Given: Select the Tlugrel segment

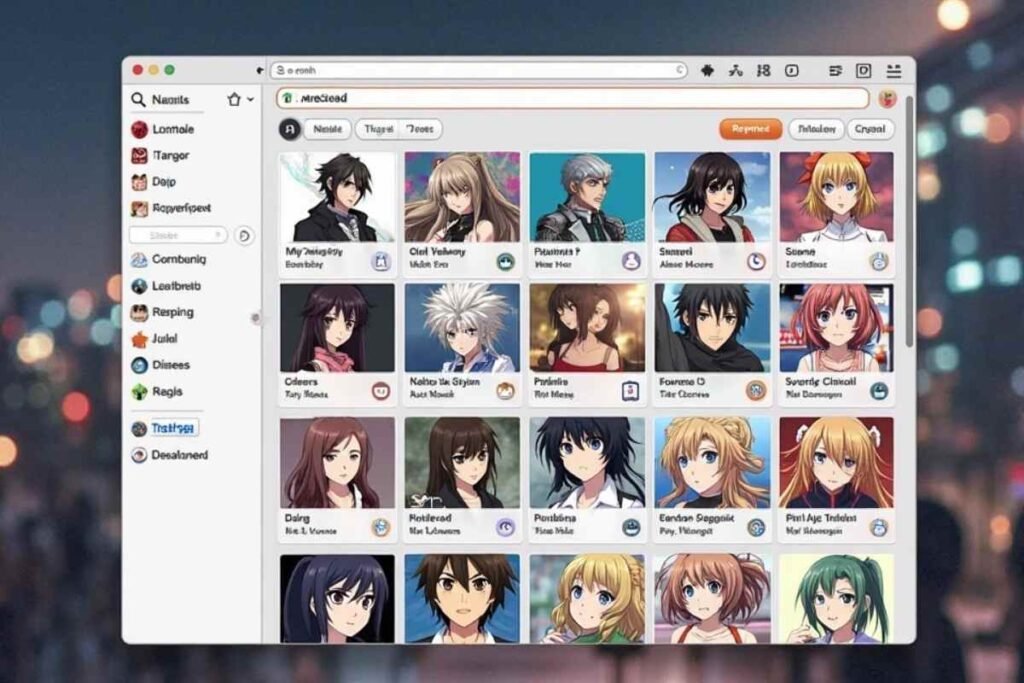Looking at the screenshot, I should [379, 129].
